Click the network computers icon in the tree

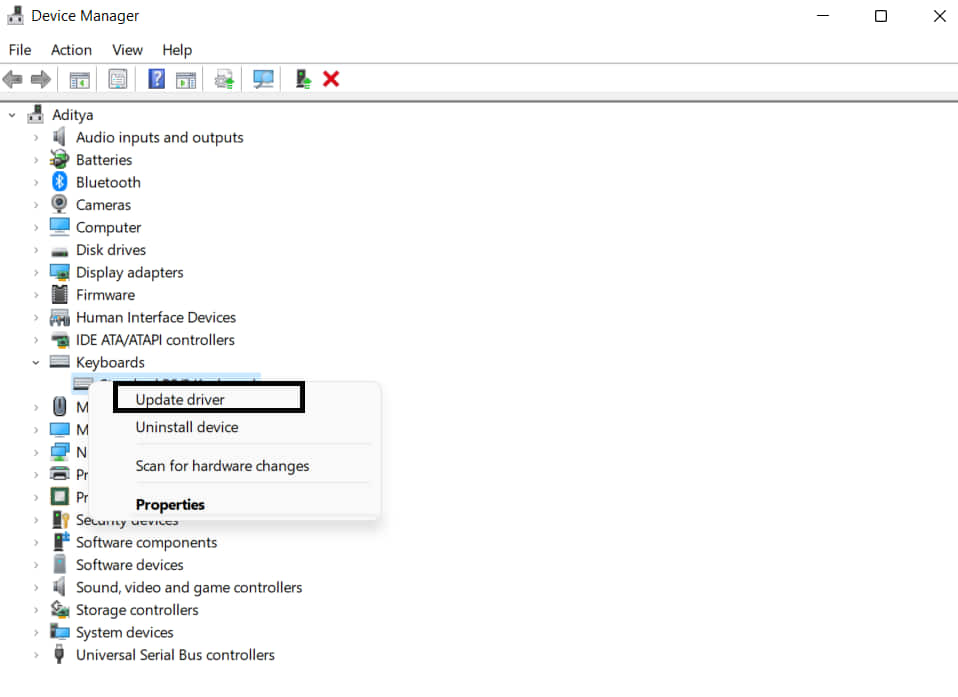point(59,452)
